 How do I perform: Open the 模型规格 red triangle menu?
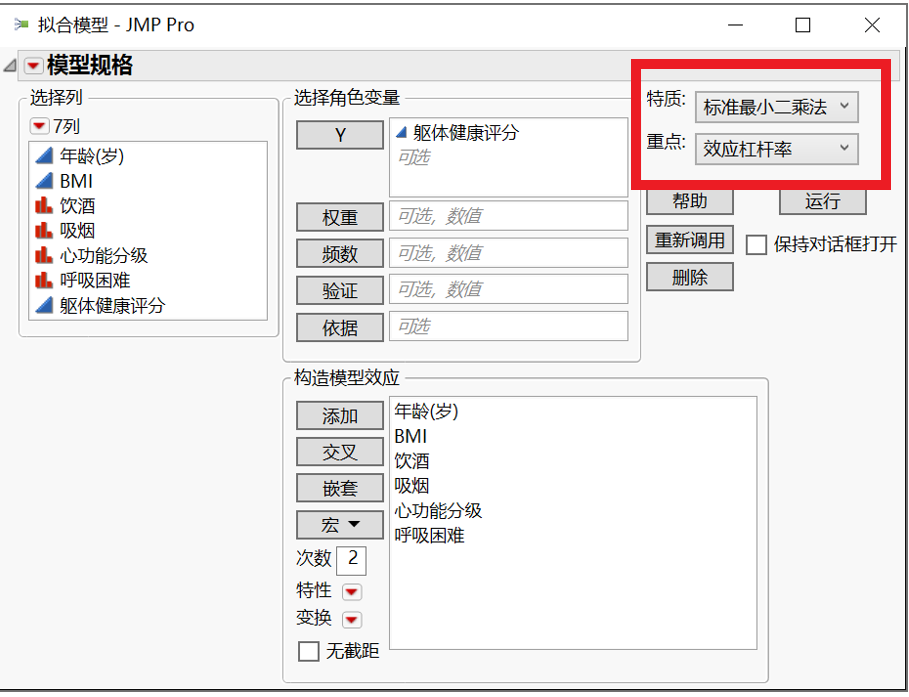(x=33, y=65)
